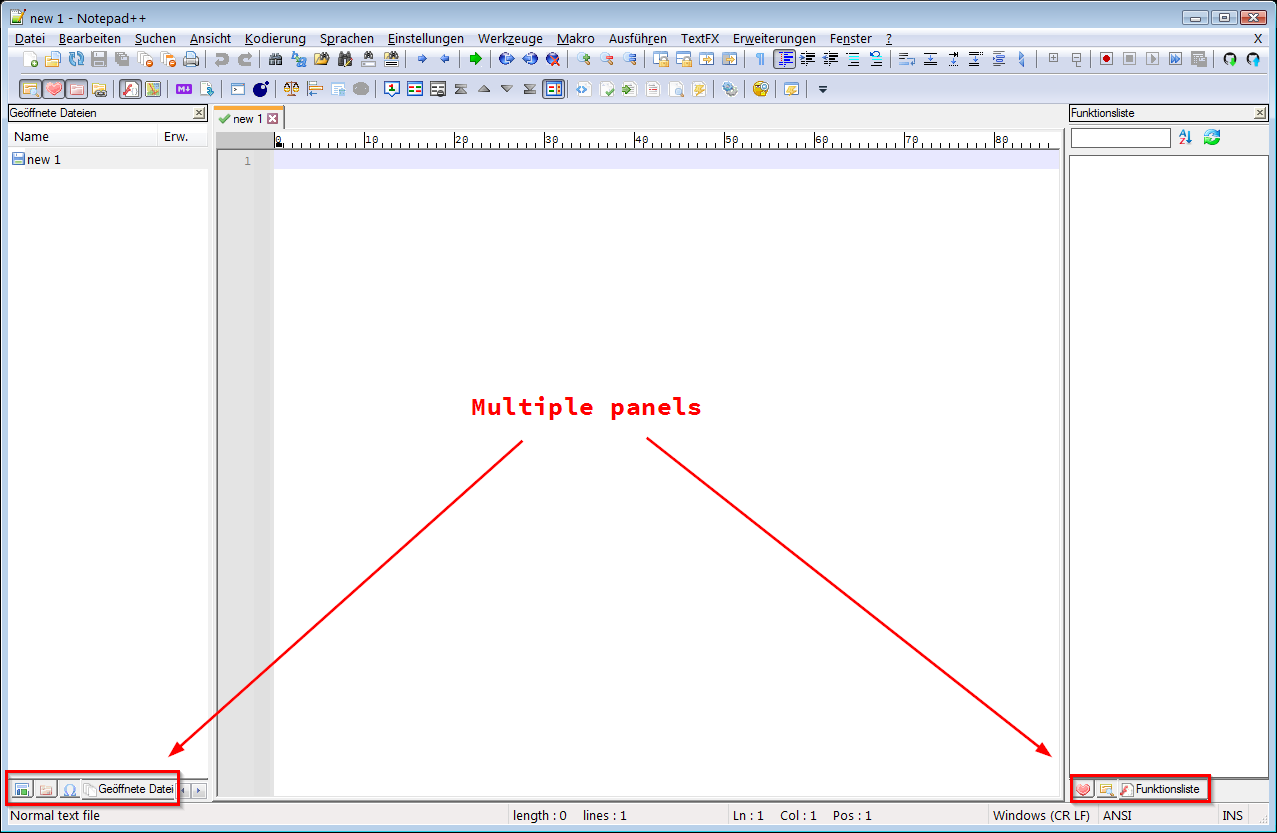Open the Sprachen menu

[346, 38]
